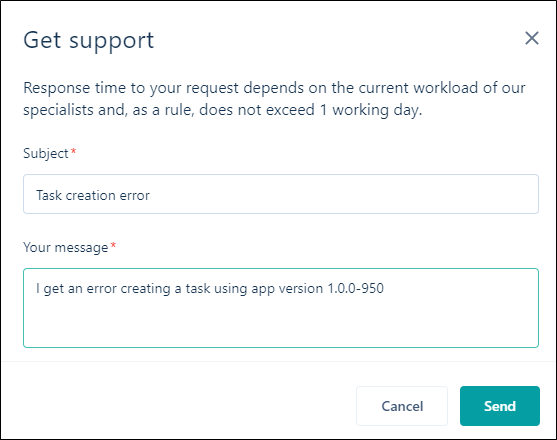Close the Get support dialog with X
The height and width of the screenshot is (440, 557).
pos(532,38)
